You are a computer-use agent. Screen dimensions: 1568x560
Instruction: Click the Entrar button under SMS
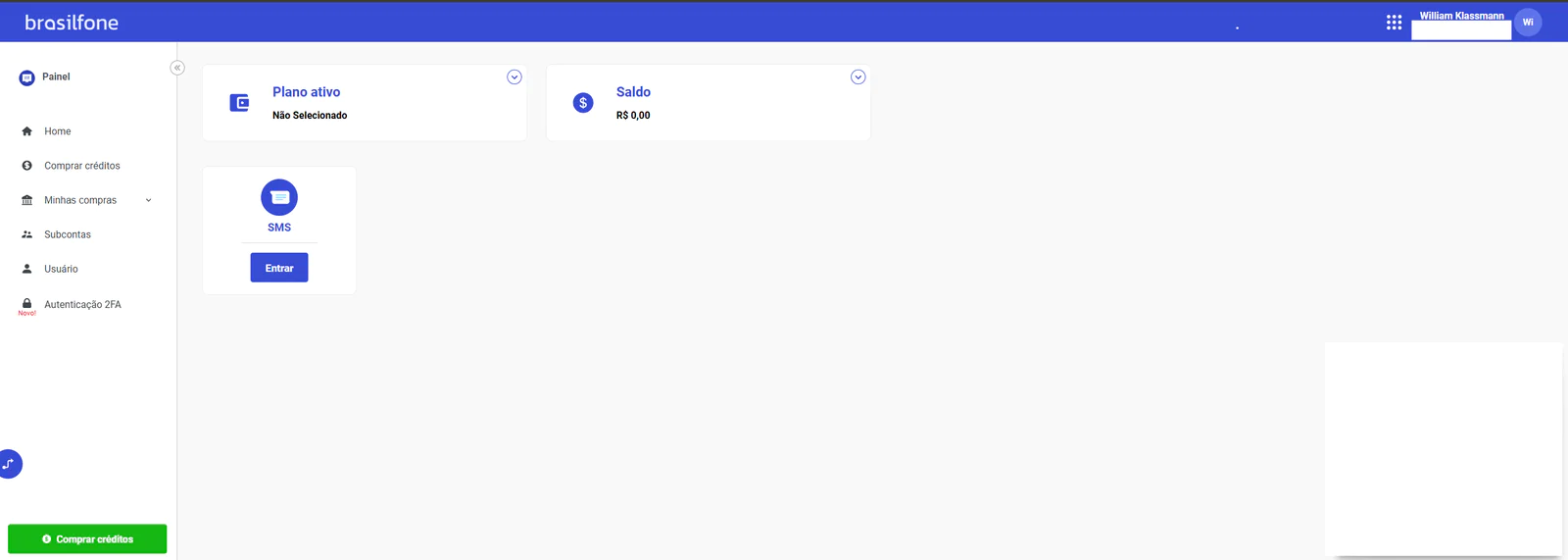tap(279, 268)
